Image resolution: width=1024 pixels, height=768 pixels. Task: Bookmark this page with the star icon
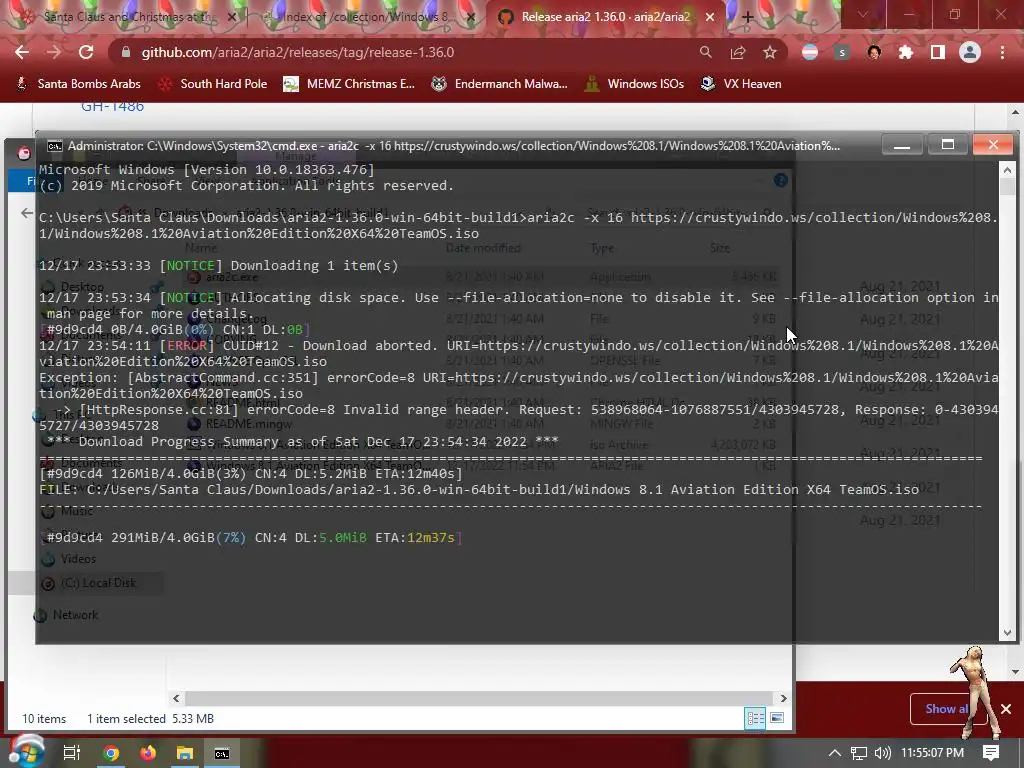click(x=770, y=52)
